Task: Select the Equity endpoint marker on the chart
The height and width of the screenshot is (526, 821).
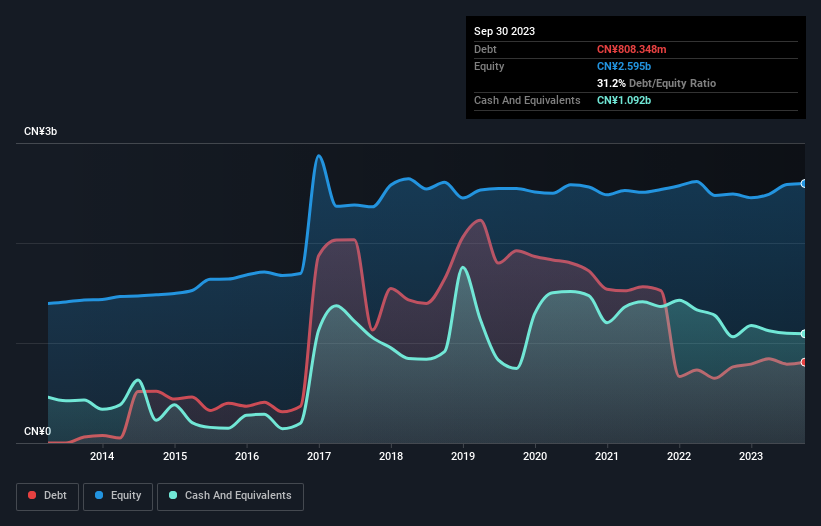Action: (804, 184)
